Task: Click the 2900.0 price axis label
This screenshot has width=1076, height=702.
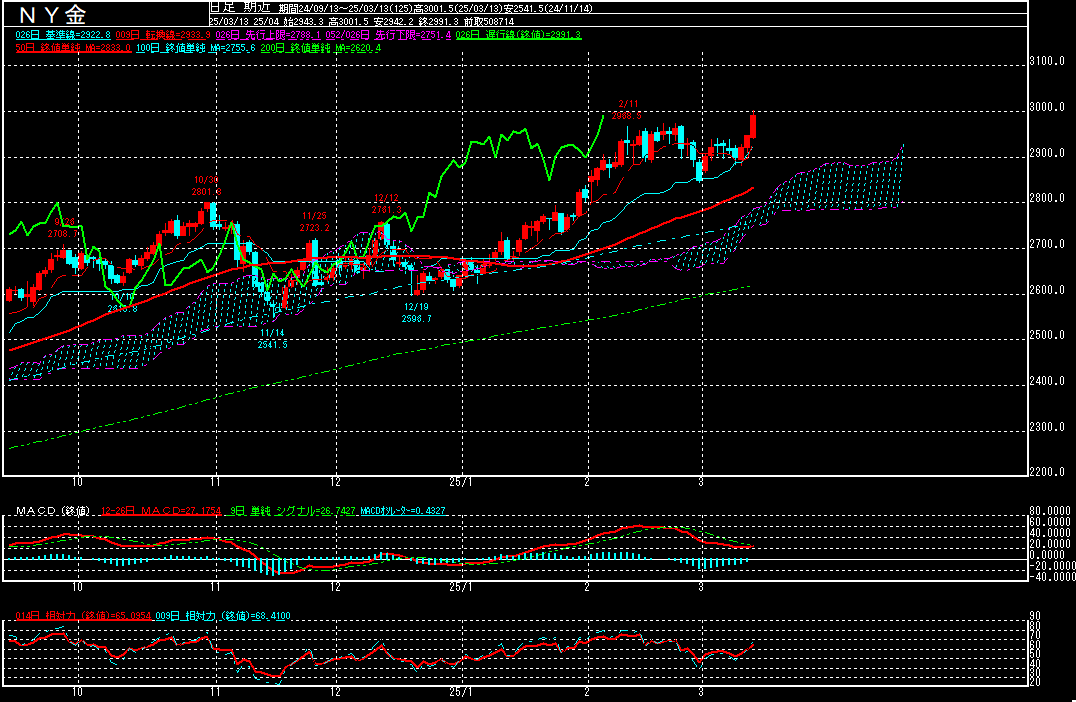Action: point(1047,153)
